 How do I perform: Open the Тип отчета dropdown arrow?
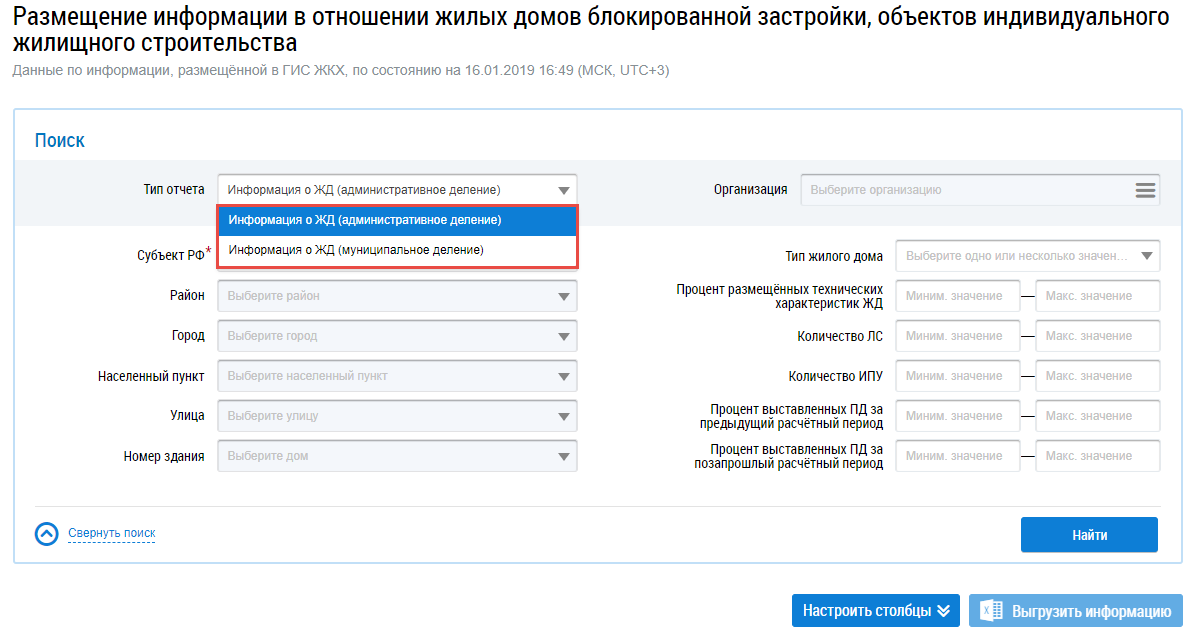coord(564,190)
